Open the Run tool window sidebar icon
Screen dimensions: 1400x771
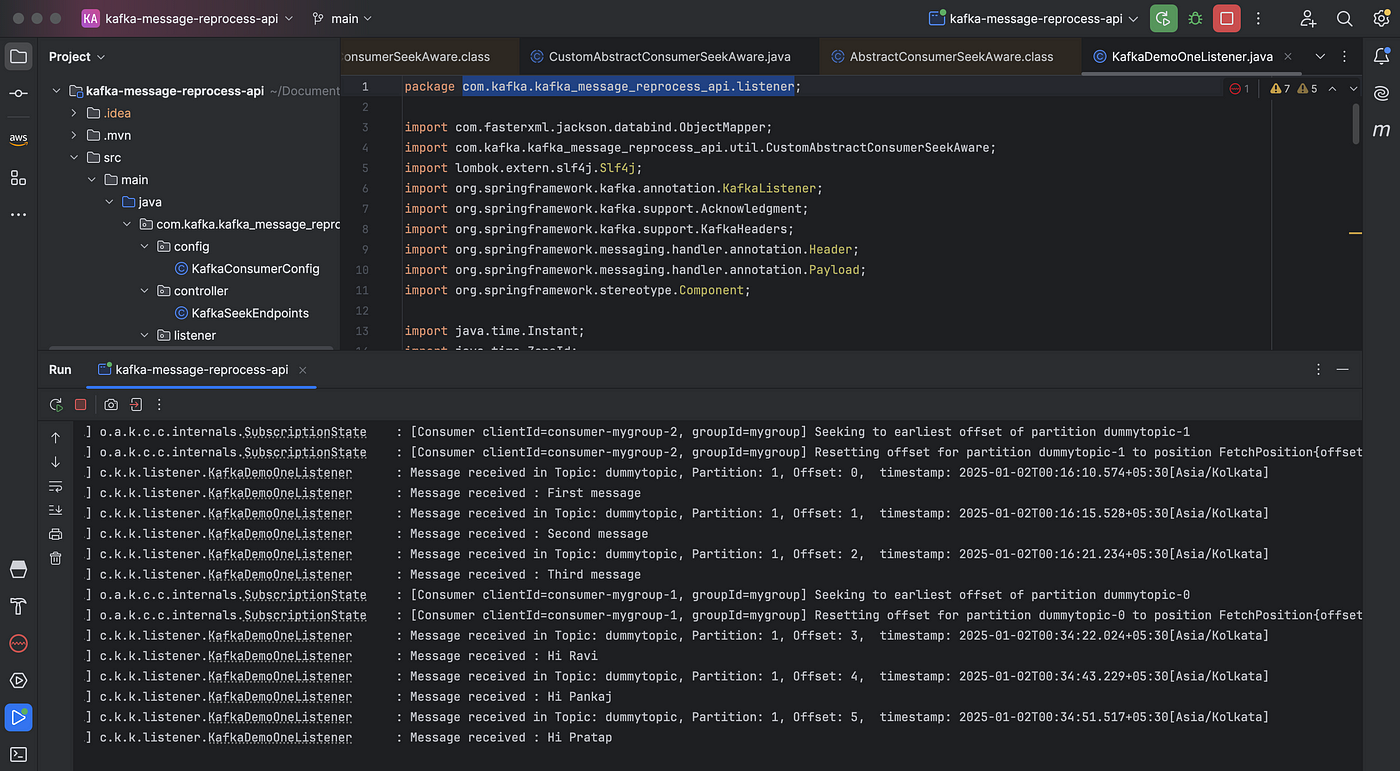[18, 717]
